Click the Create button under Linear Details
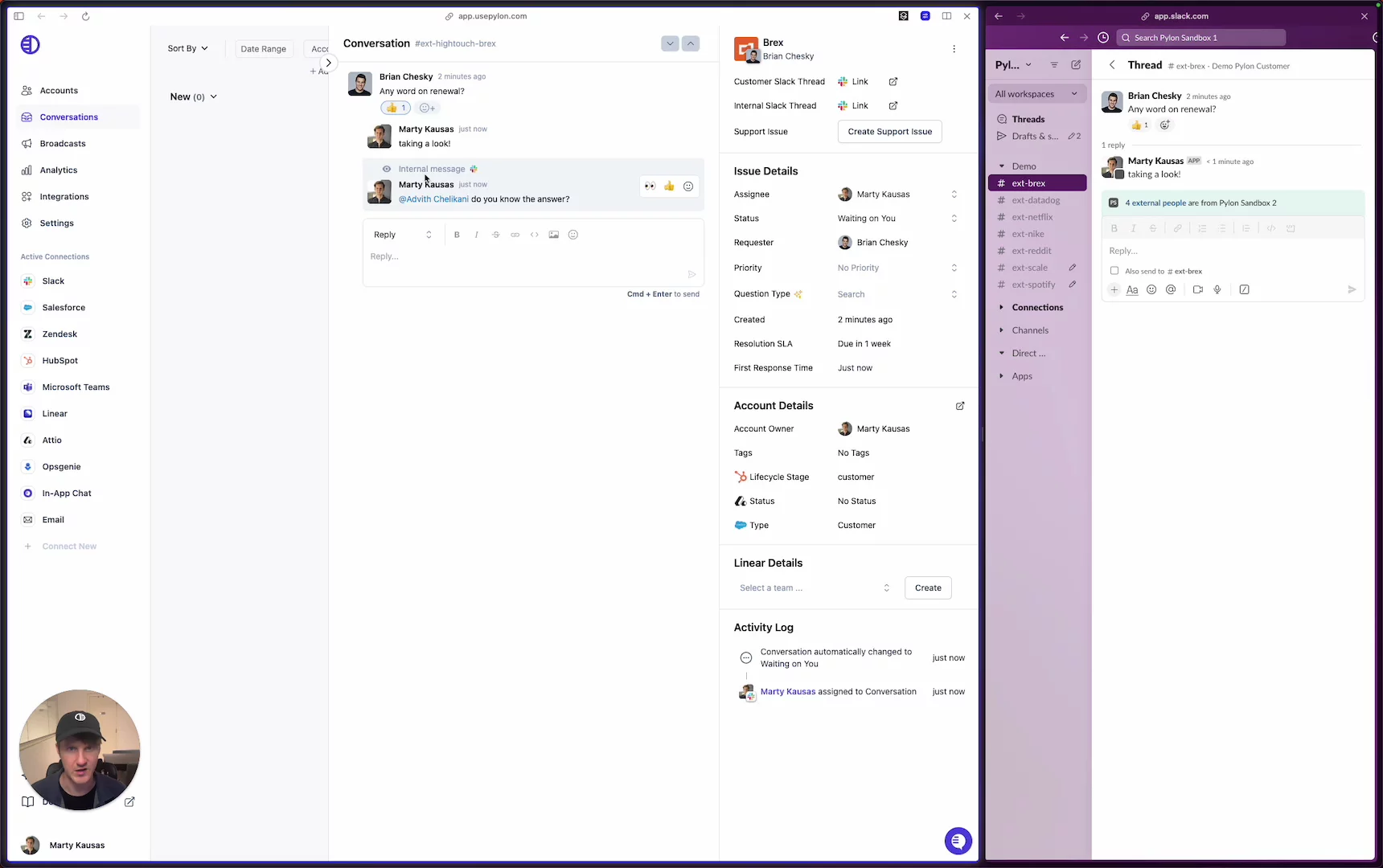The image size is (1383, 868). point(927,588)
